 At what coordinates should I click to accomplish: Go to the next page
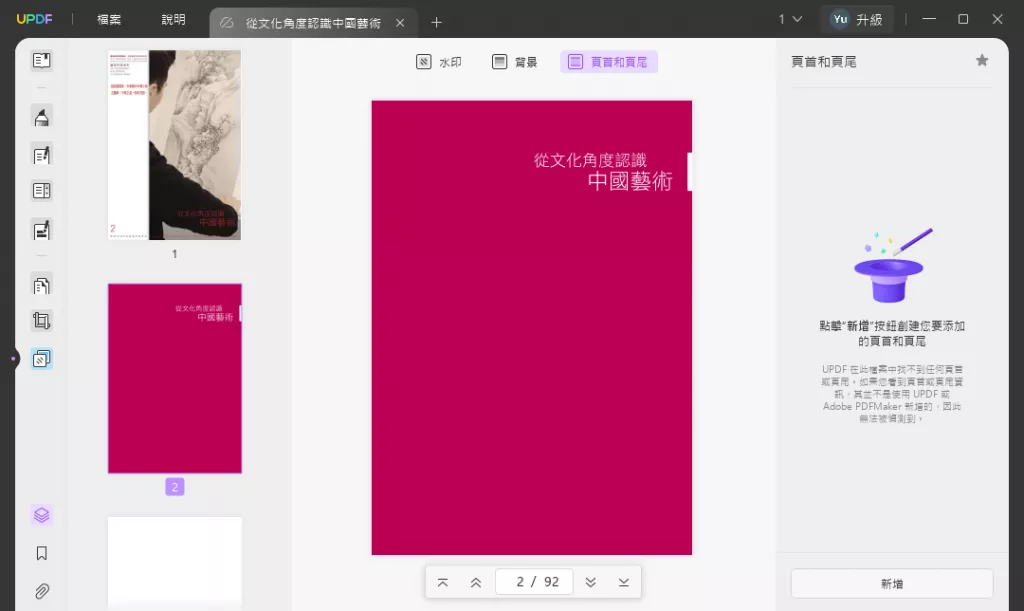tap(590, 582)
